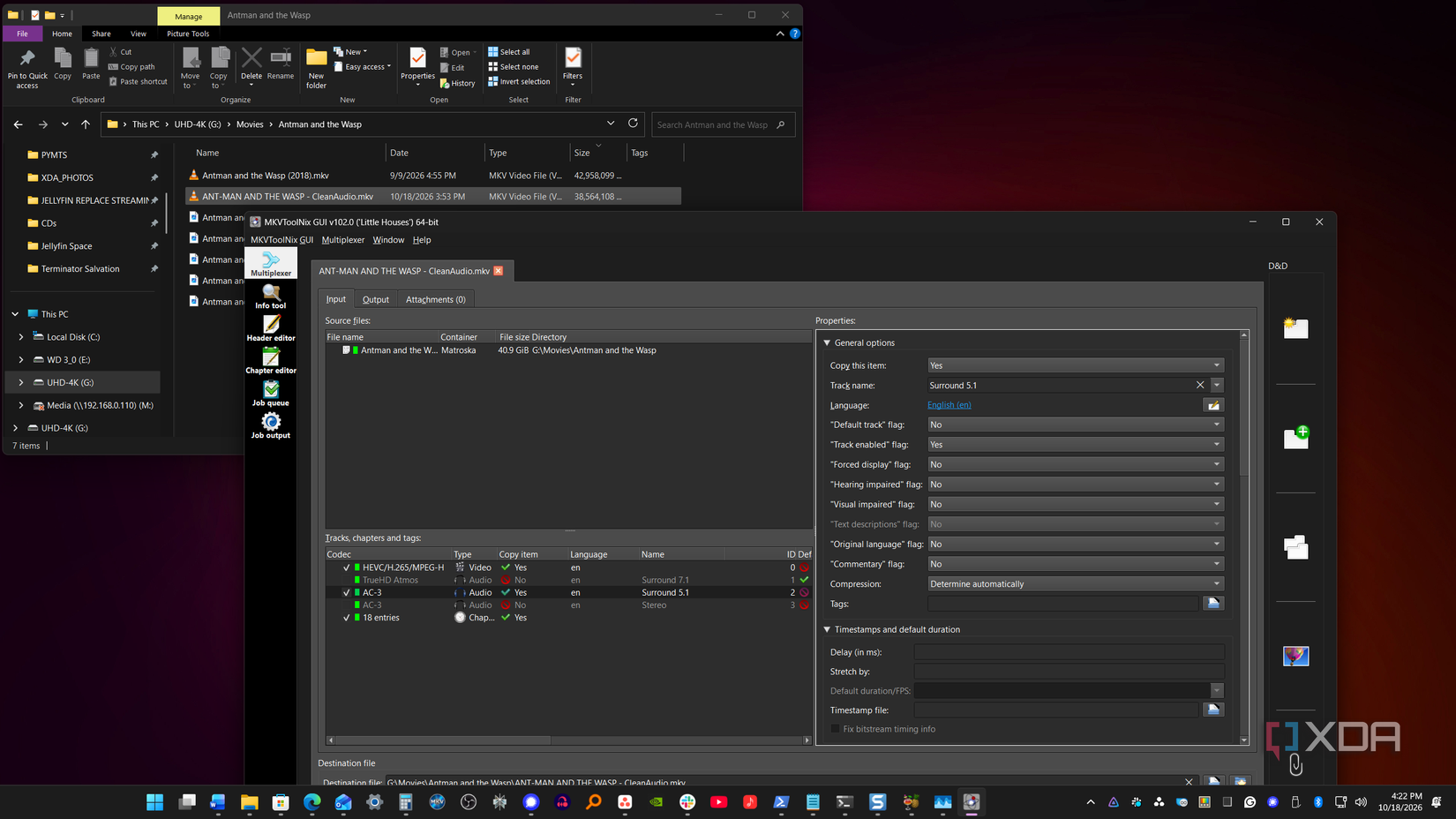
Task: Click the language edit icon beside English (en)
Action: click(x=1213, y=405)
